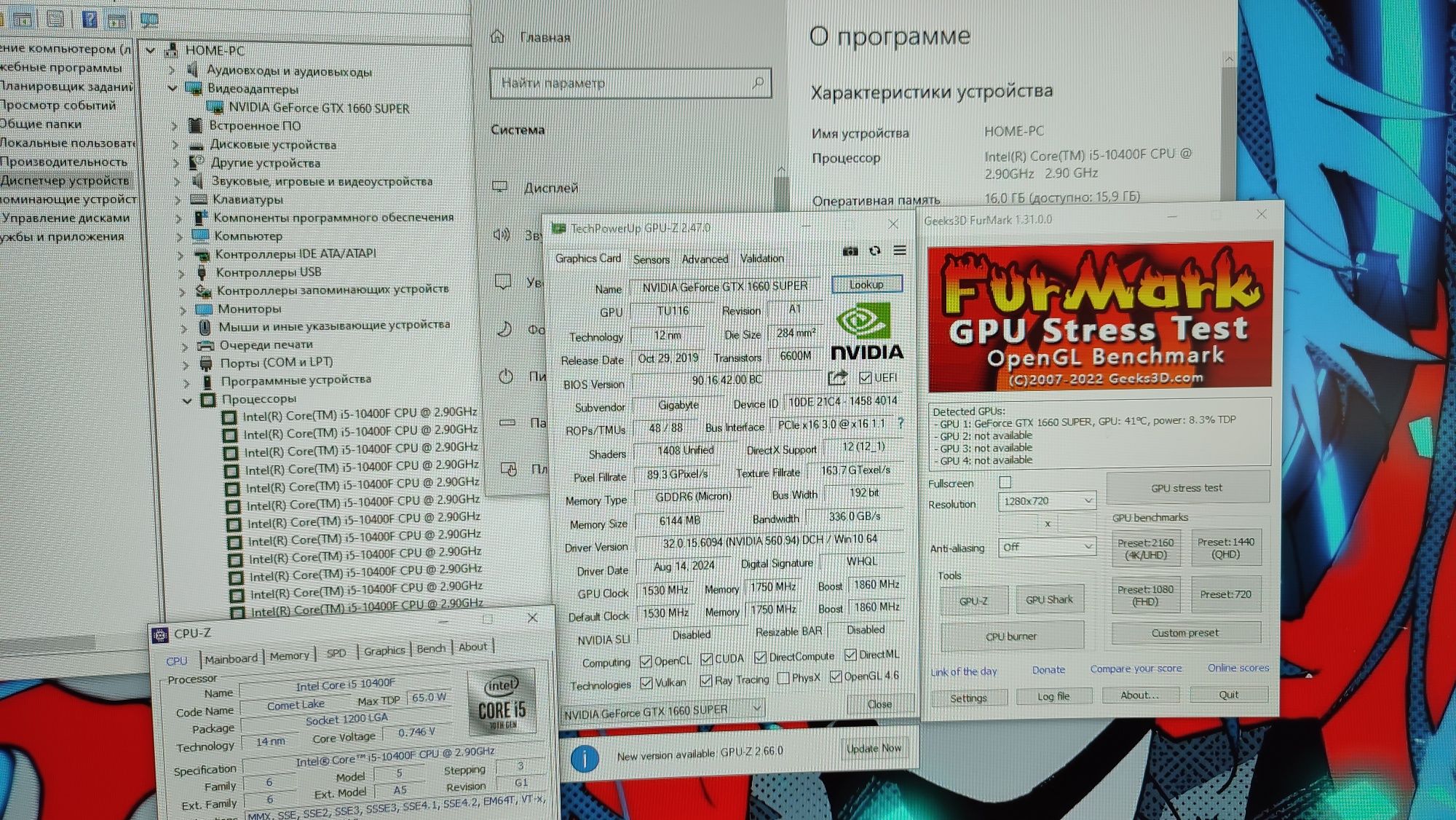
Task: Enable FurMark Fullscreen checkbox
Action: coord(1005,482)
